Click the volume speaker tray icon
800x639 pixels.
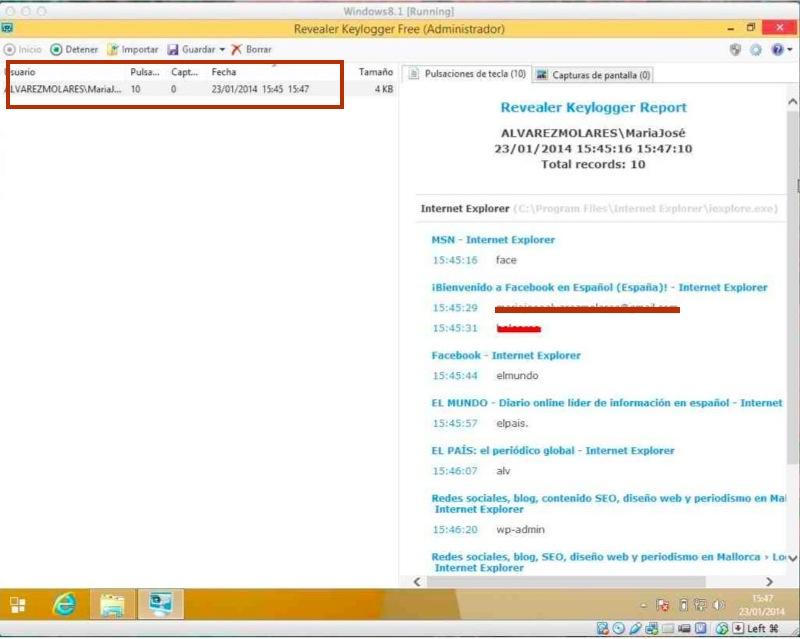tap(718, 605)
